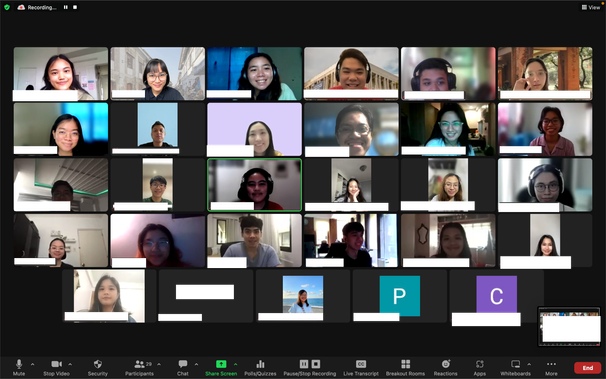Stop the recording in bottom toolbar
The height and width of the screenshot is (379, 606).
click(x=316, y=364)
